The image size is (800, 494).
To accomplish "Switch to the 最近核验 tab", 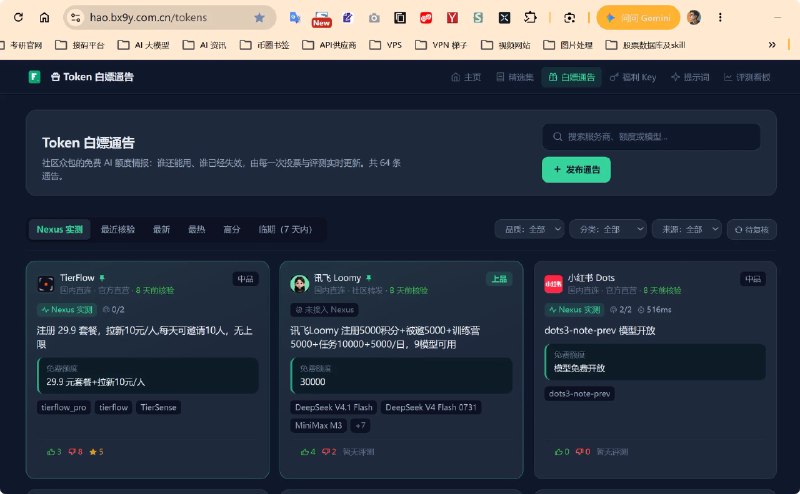I will coord(117,229).
